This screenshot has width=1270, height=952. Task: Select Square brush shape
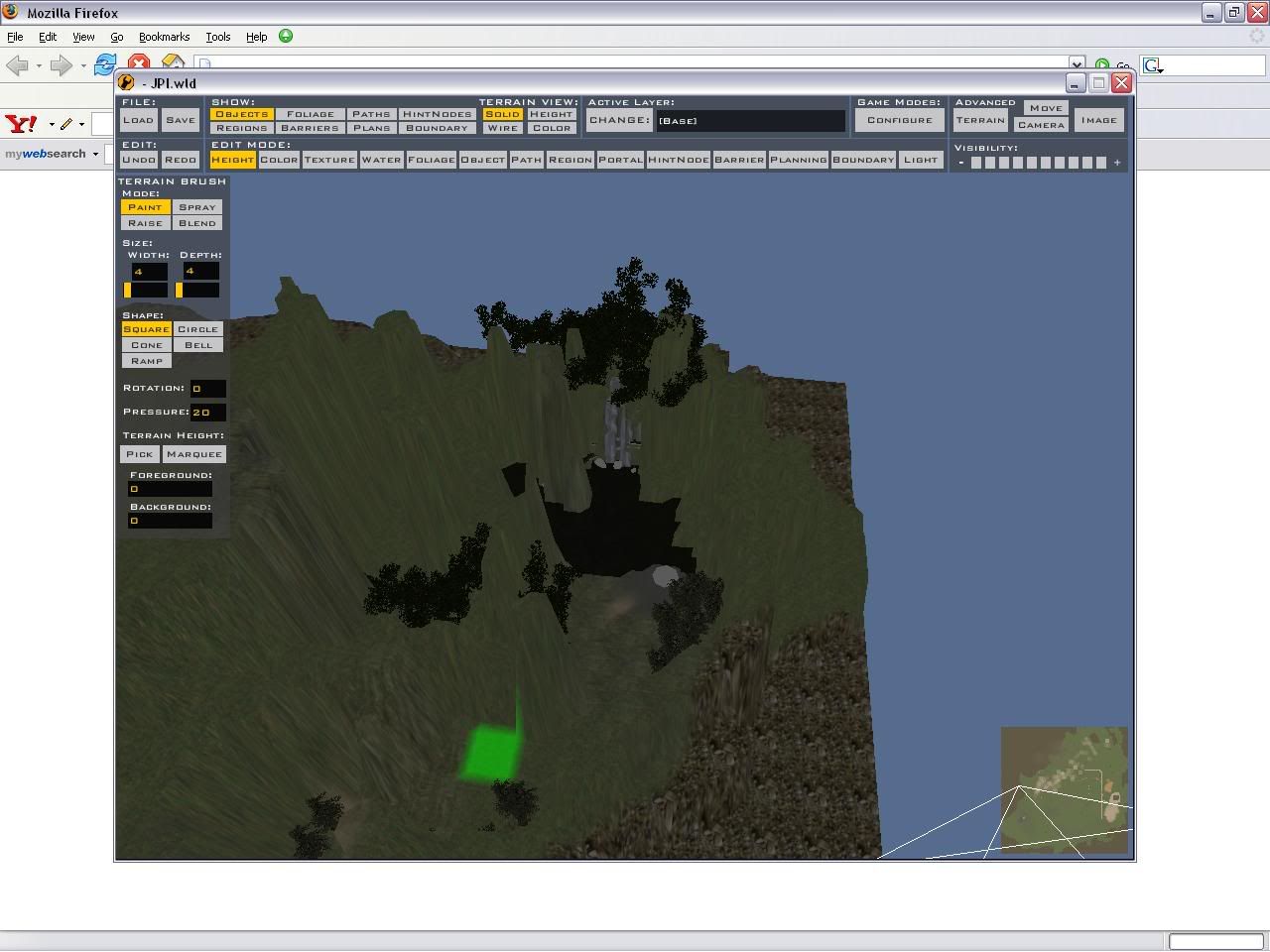(x=146, y=329)
